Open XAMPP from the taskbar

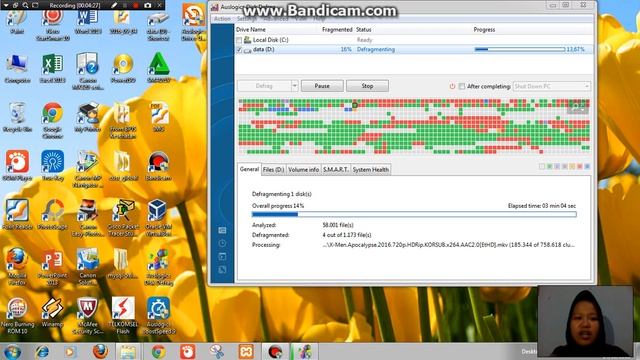click(246, 351)
